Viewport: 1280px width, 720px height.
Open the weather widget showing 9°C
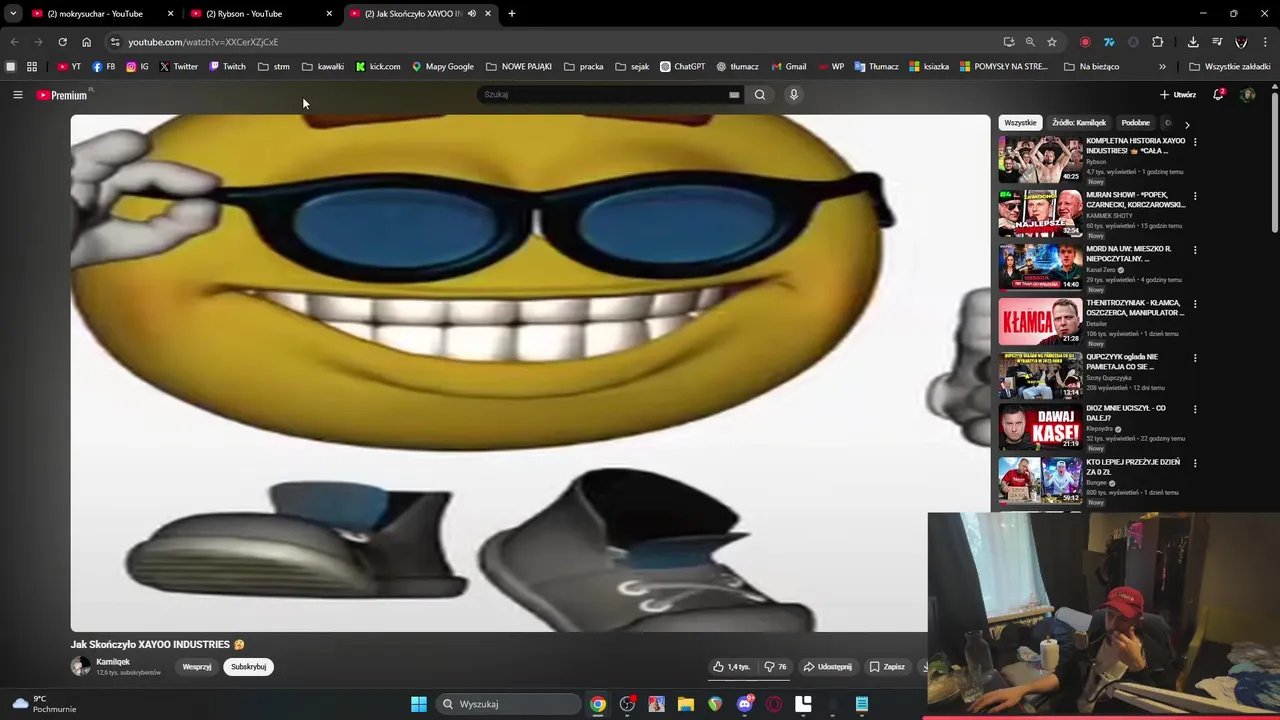(44, 704)
